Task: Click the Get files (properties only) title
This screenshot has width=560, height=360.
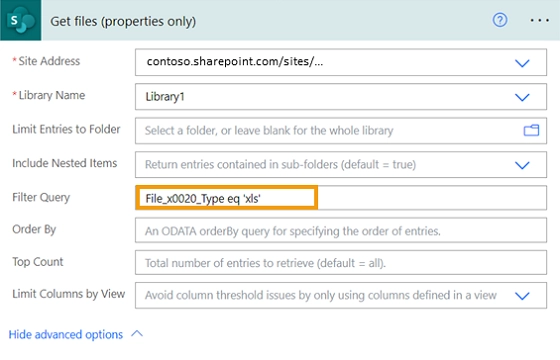Action: [x=123, y=21]
